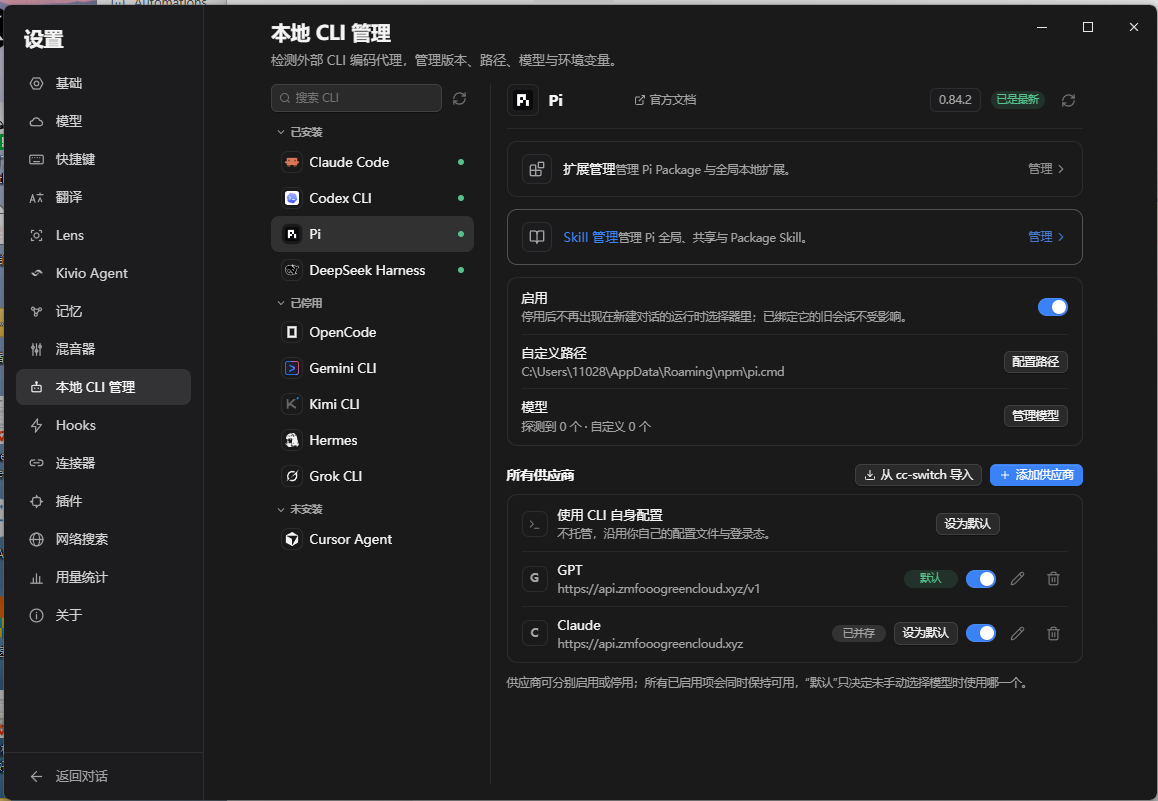Viewport: 1158px width, 801px height.
Task: Click the Kimi CLI icon
Action: (x=292, y=404)
